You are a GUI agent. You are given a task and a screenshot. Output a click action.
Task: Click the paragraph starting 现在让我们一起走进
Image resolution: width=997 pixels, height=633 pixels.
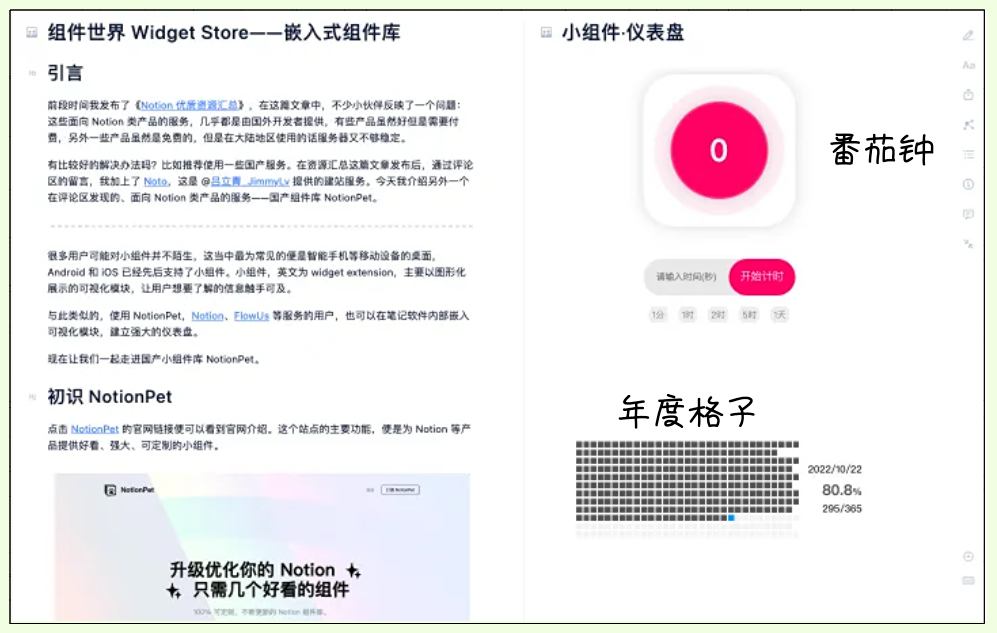(x=155, y=360)
